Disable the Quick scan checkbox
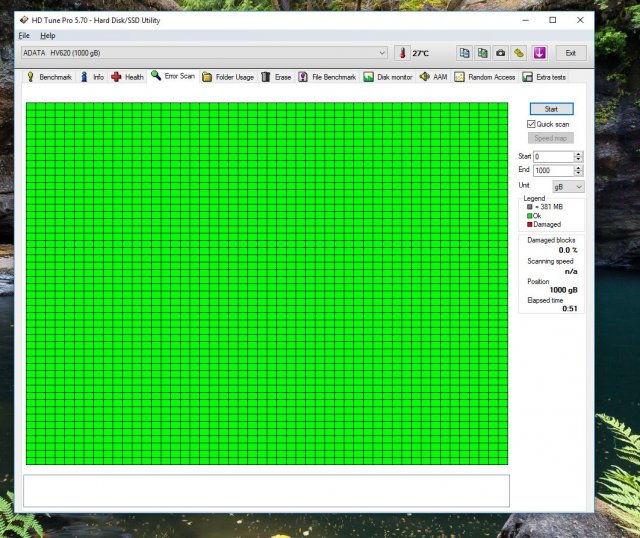 531,124
